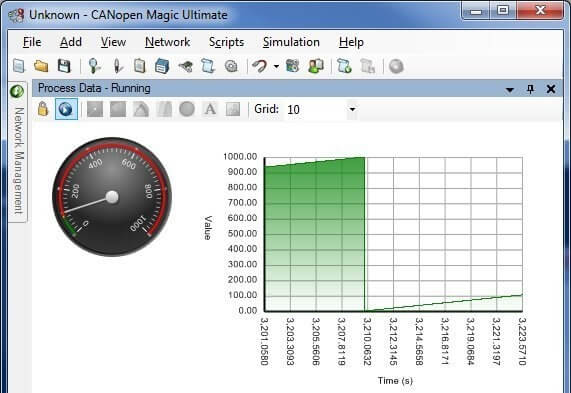The image size is (571, 393).
Task: Click the Process Data - Running title
Action: pos(94,88)
